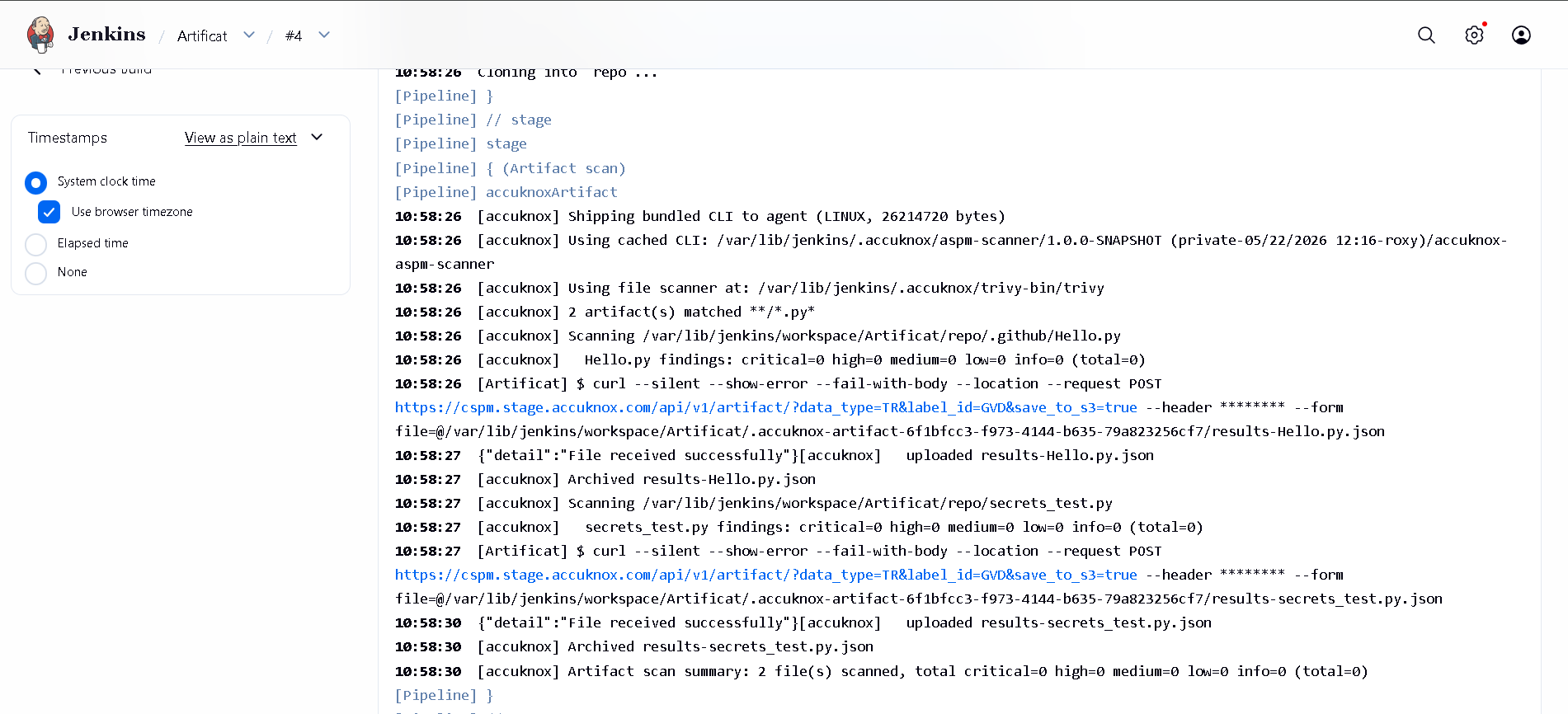Select Elapsed time radio option

(35, 244)
